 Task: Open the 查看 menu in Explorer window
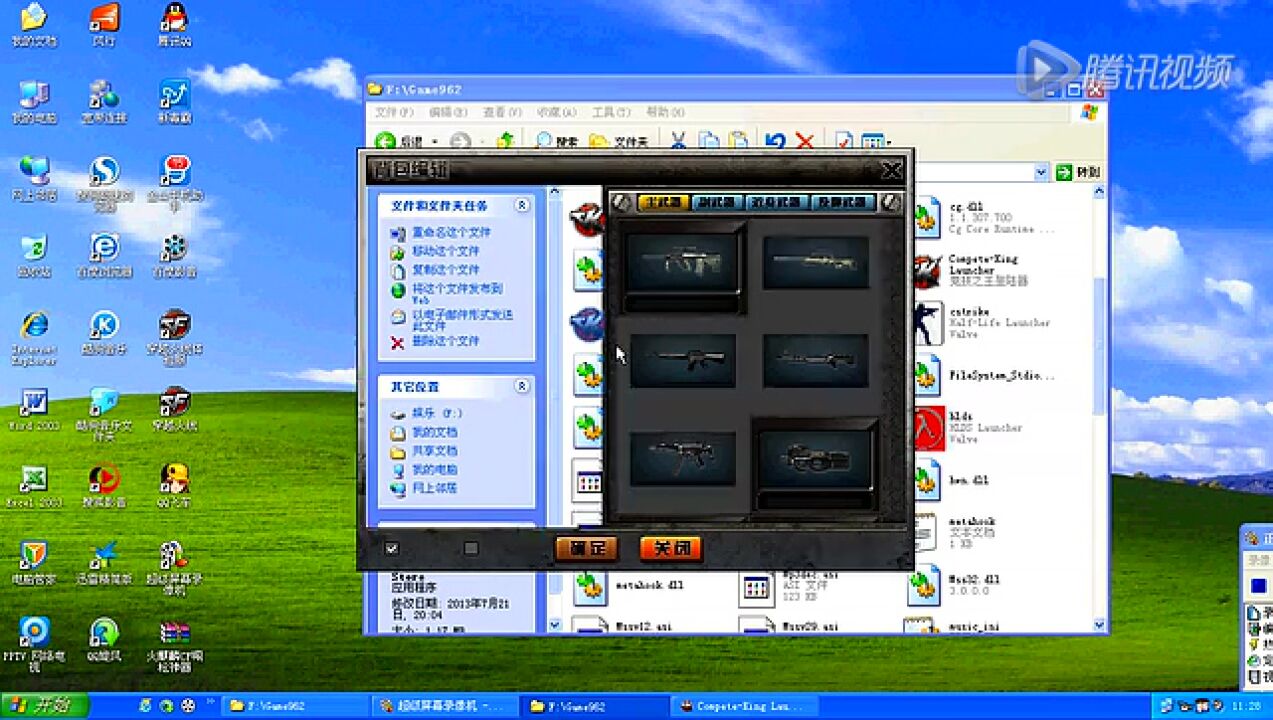point(502,112)
